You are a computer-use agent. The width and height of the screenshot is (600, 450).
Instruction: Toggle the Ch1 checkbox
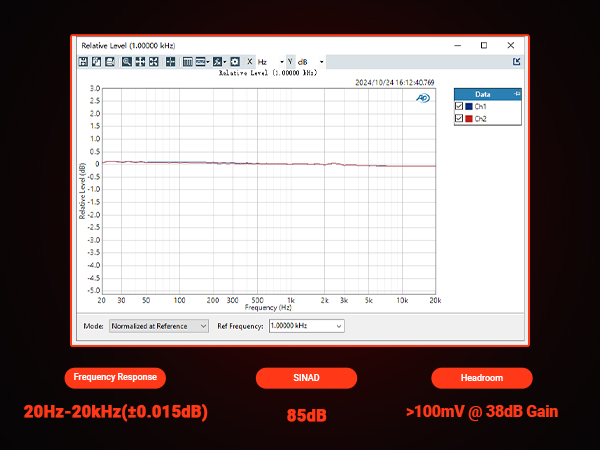(x=459, y=106)
